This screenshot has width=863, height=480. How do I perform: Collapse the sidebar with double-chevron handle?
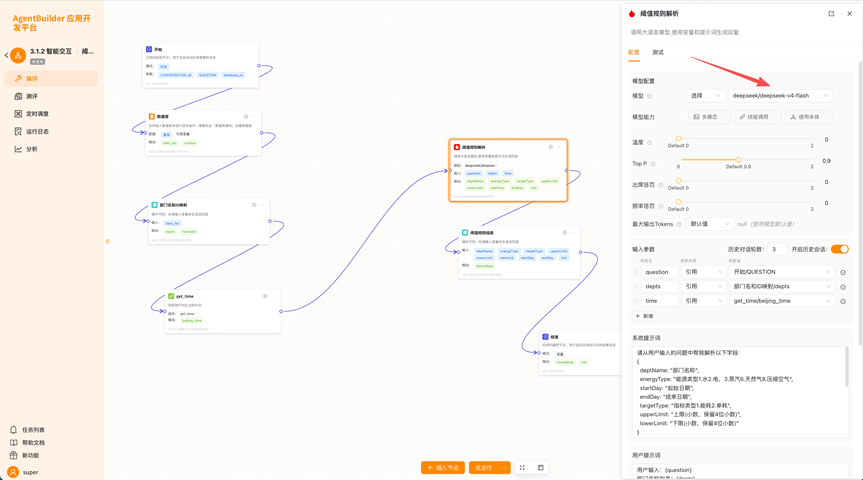(107, 241)
